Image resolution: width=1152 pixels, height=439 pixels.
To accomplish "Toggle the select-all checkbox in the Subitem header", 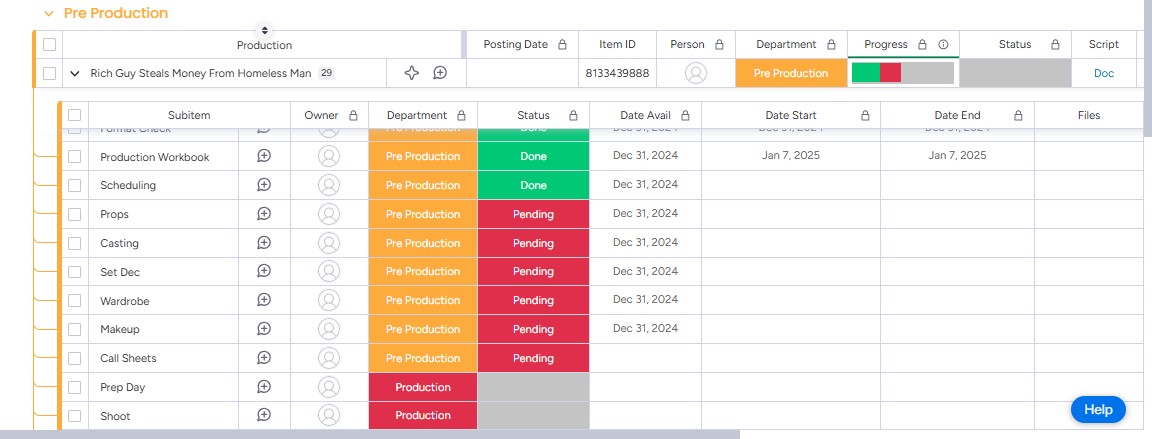I will (x=74, y=115).
